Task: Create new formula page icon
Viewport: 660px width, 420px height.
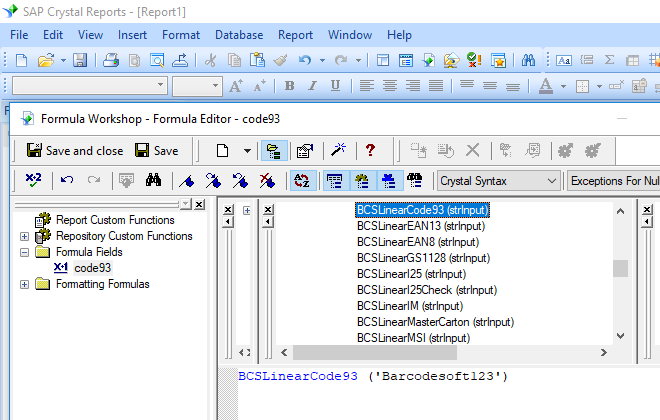Action: tap(222, 150)
